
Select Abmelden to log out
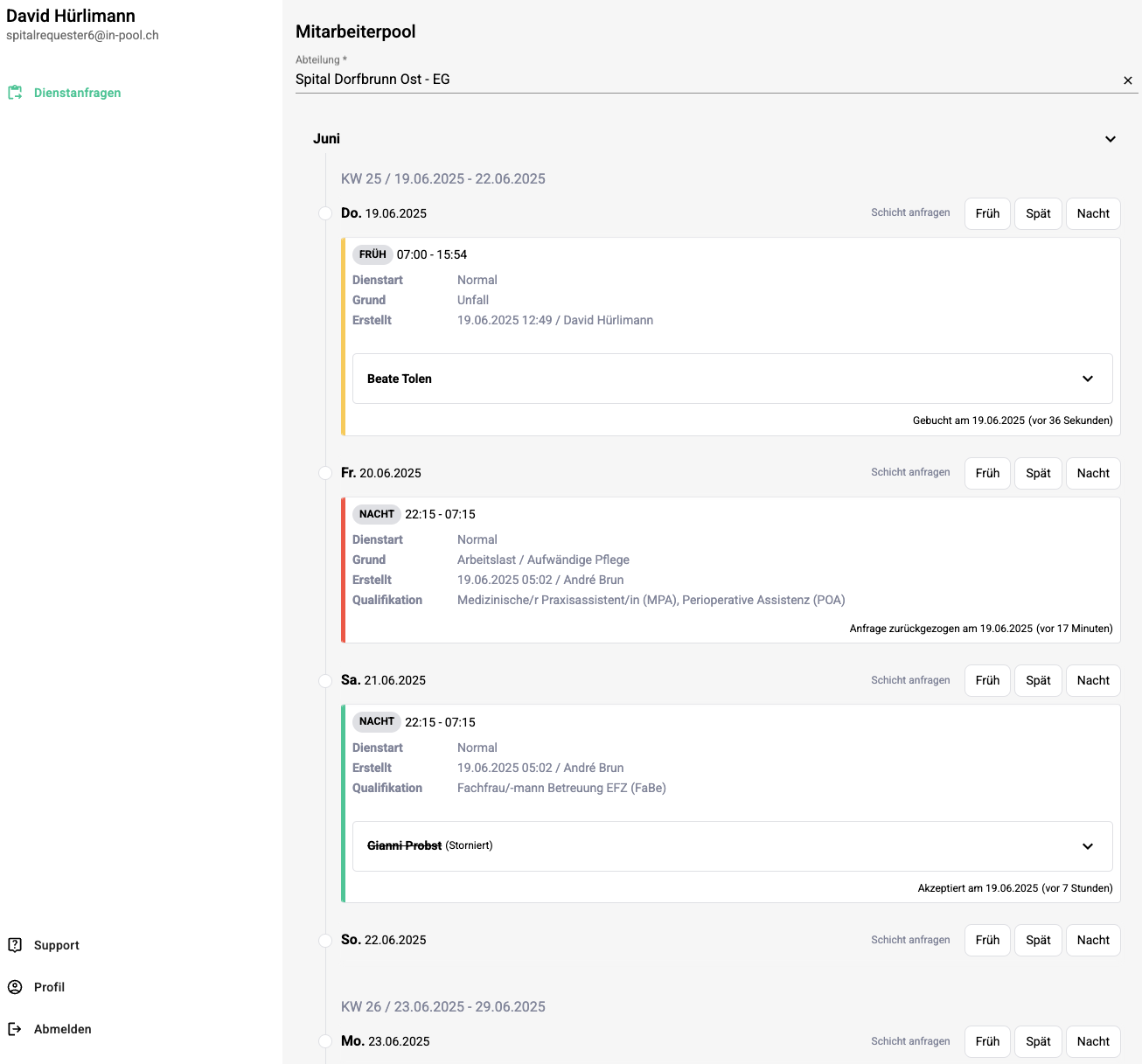(62, 1029)
